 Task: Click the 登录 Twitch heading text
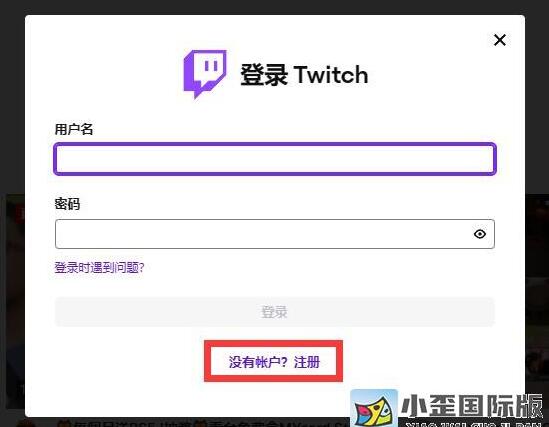(x=304, y=75)
